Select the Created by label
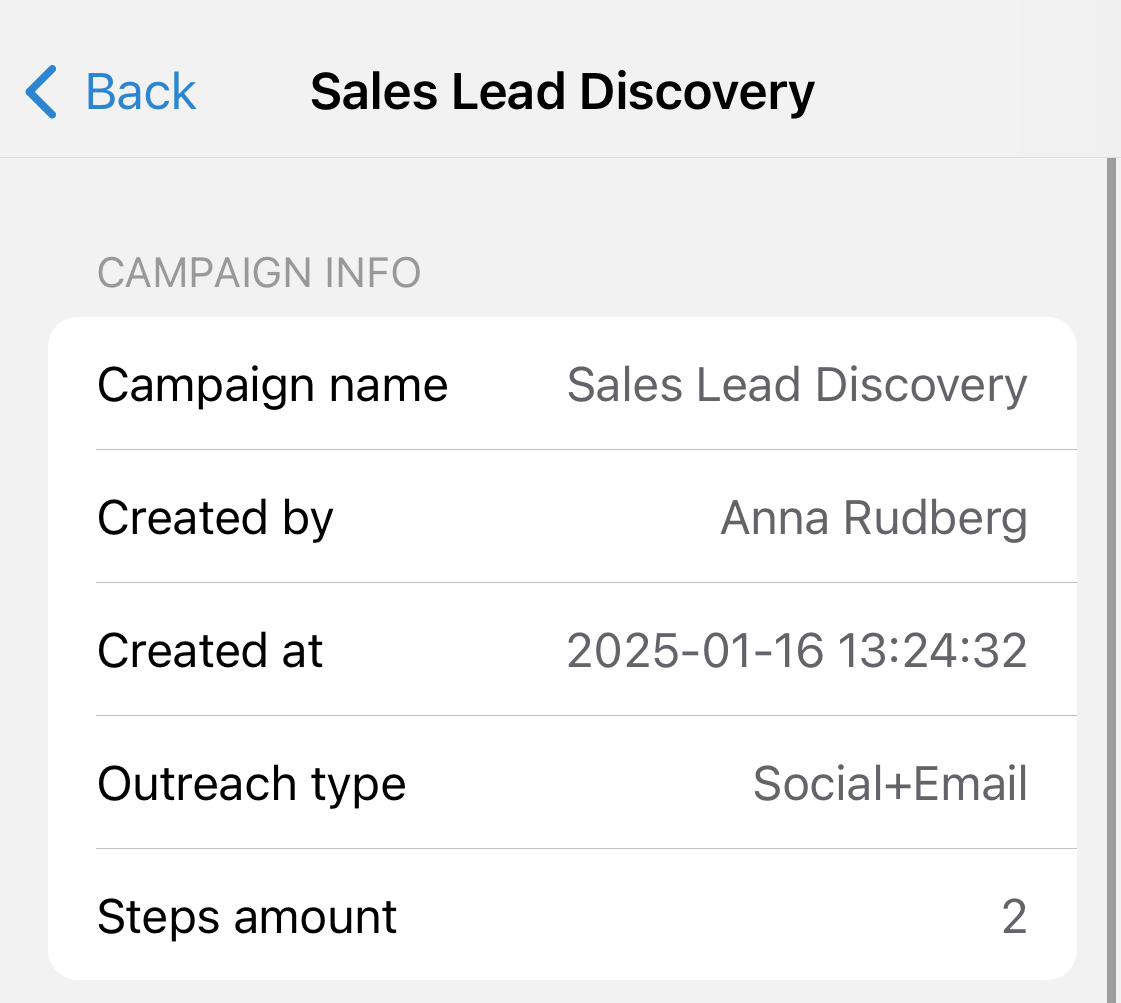Screen dimensions: 1121x1003 click(x=215, y=518)
